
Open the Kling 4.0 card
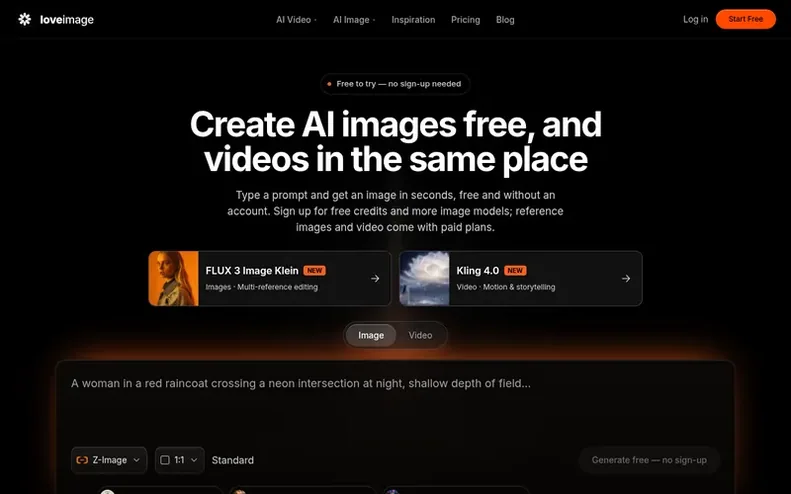(x=521, y=279)
